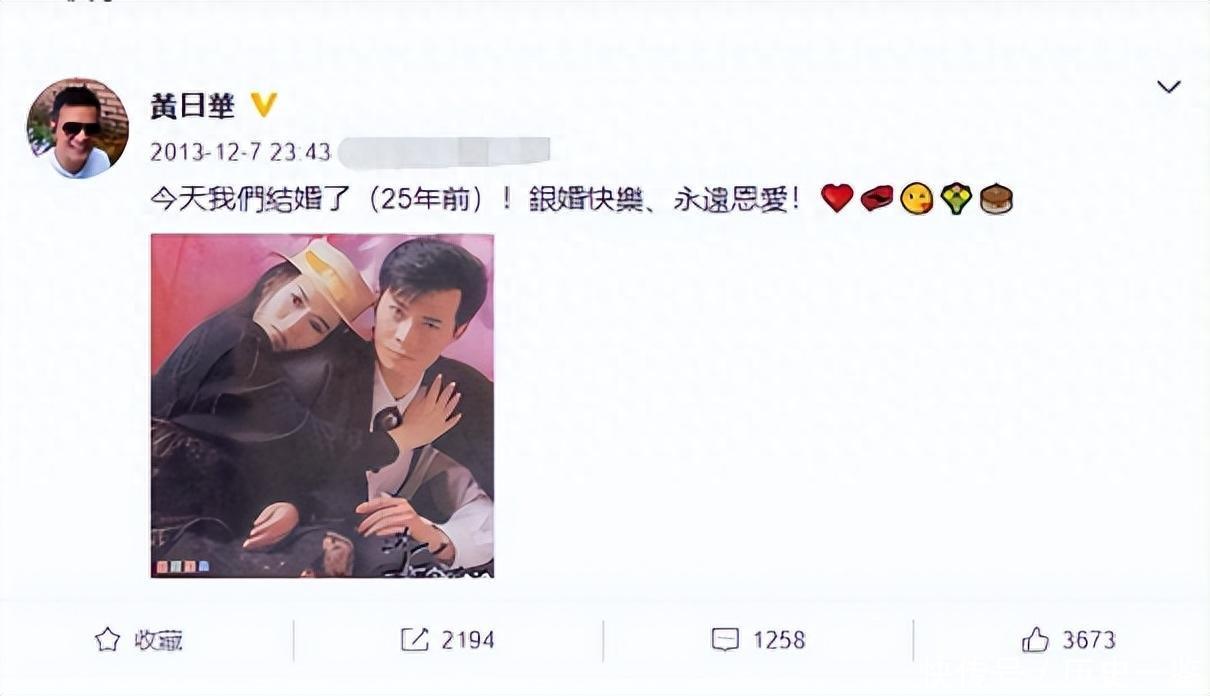
Task: Click the star favorite icon
Action: [107, 640]
